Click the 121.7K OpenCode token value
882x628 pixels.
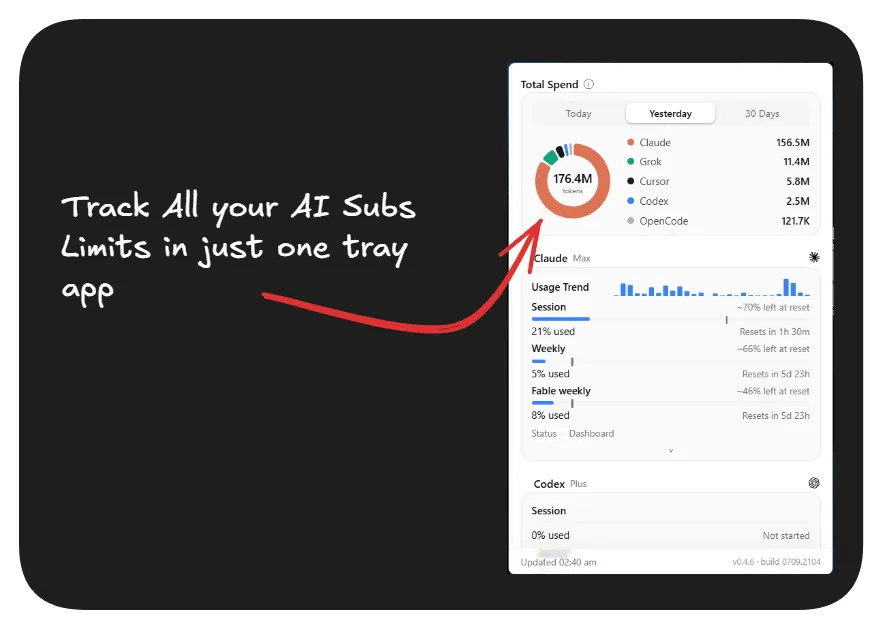point(795,221)
